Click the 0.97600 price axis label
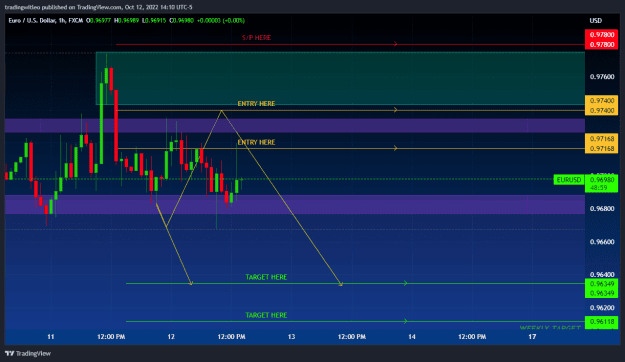The width and height of the screenshot is (625, 362). [602, 77]
